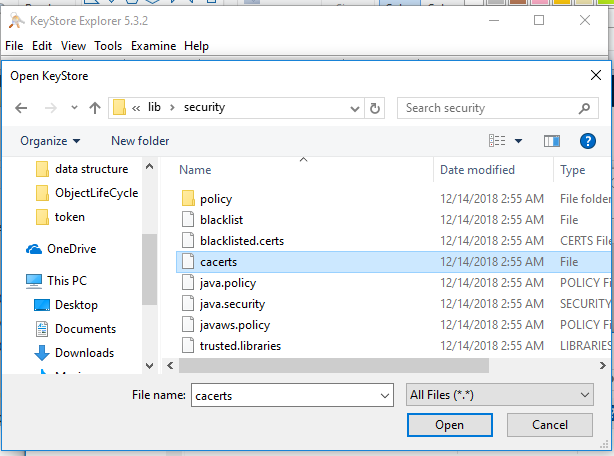The height and width of the screenshot is (456, 614).
Task: Select the blacklist file
Action: pyautogui.click(x=221, y=220)
